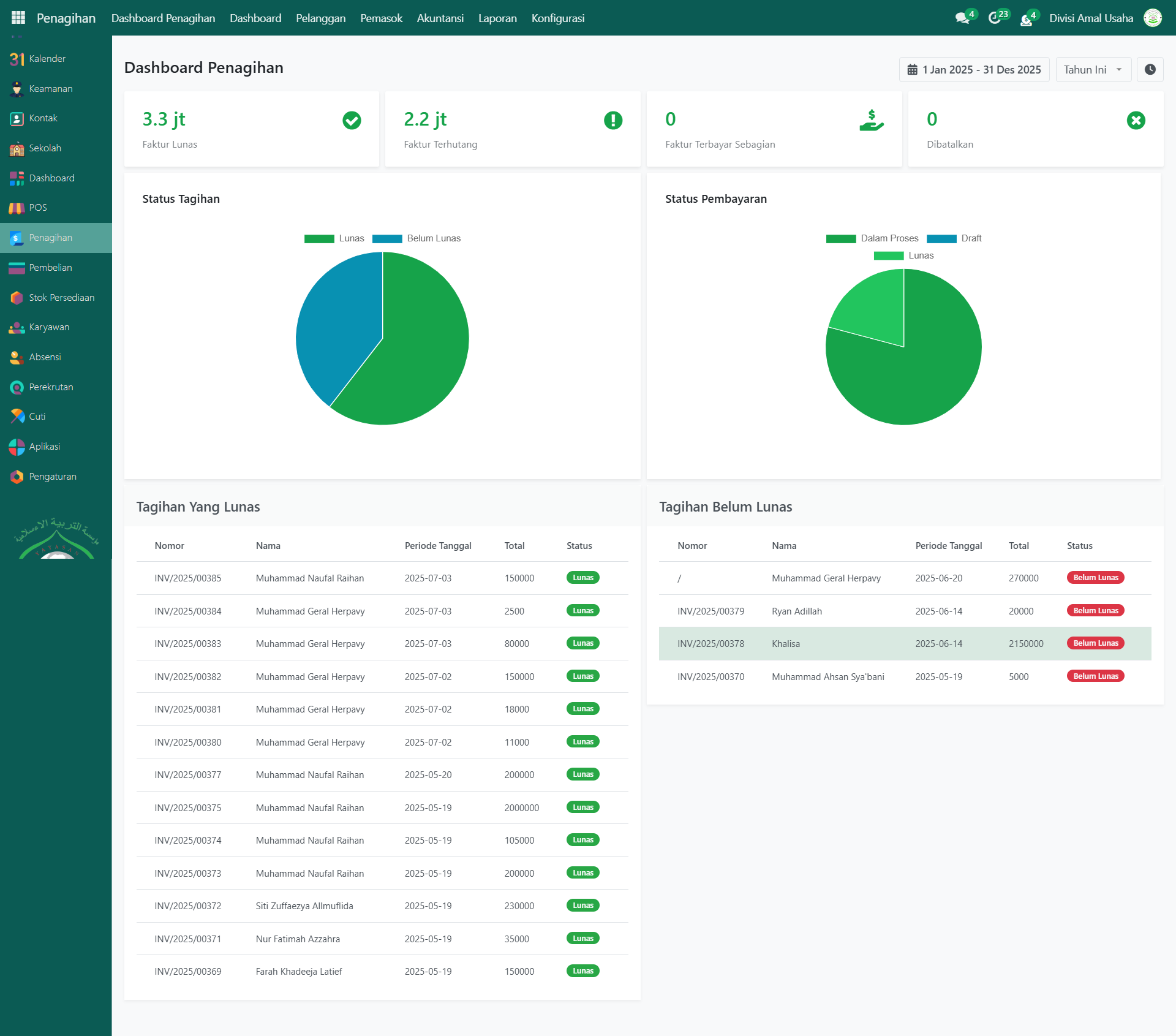Open the POS app icon
This screenshot has height=1036, width=1176.
[17, 208]
